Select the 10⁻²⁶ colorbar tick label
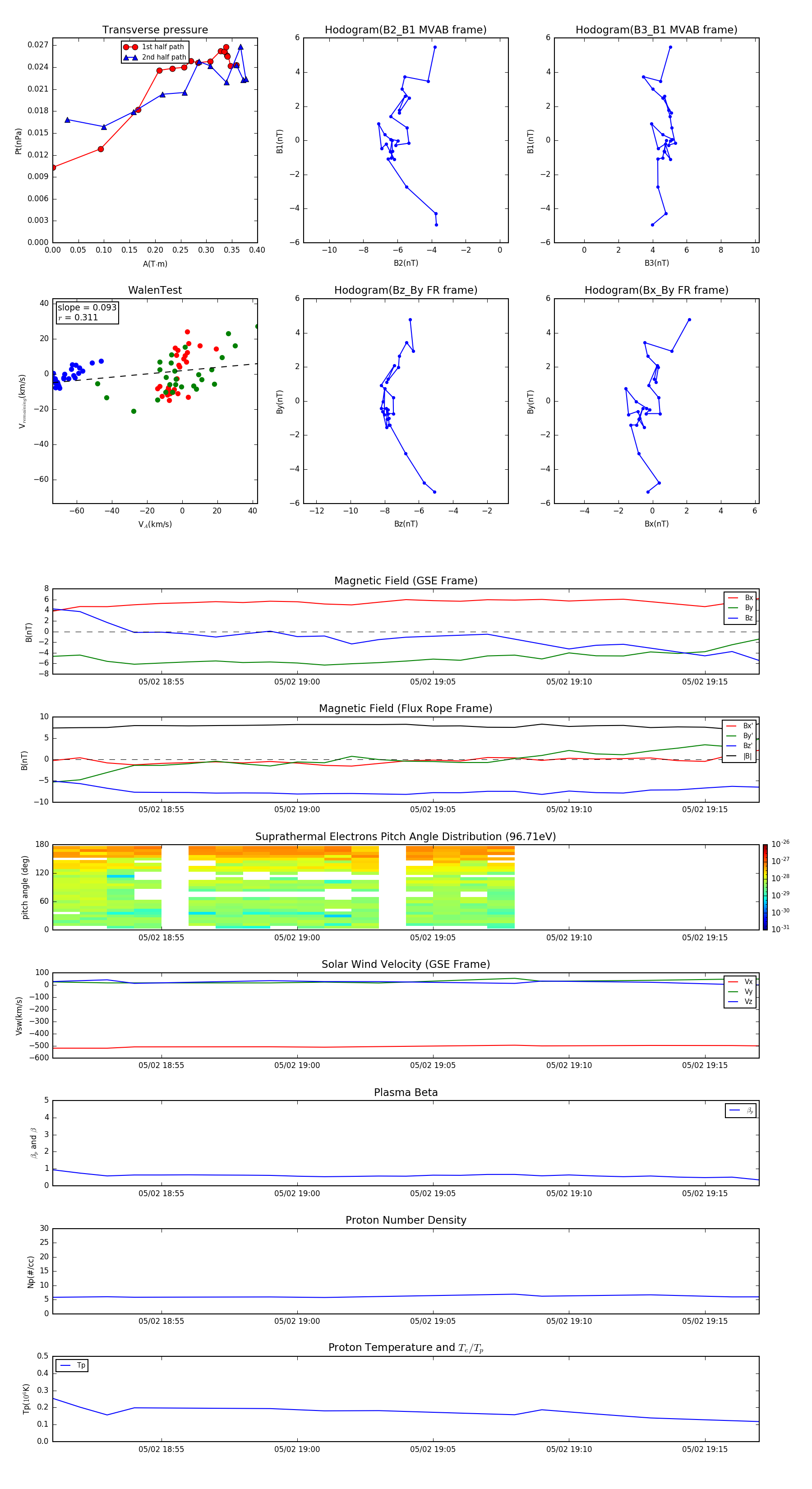 tap(780, 844)
